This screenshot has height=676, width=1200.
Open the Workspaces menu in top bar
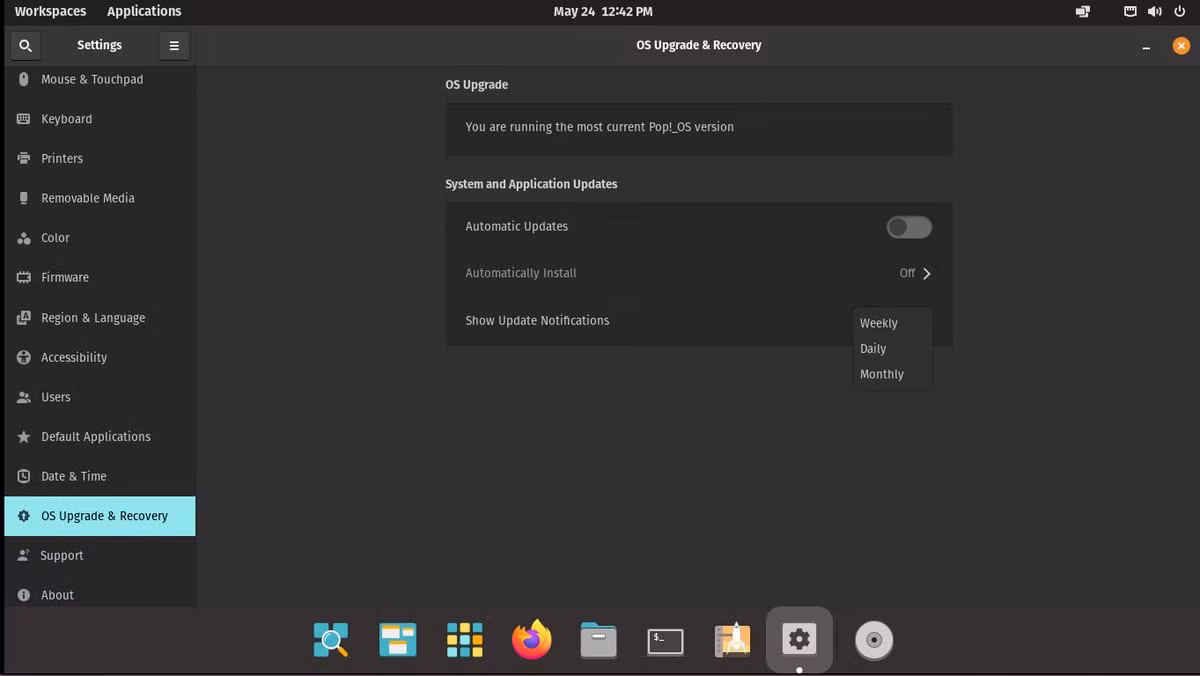point(50,12)
